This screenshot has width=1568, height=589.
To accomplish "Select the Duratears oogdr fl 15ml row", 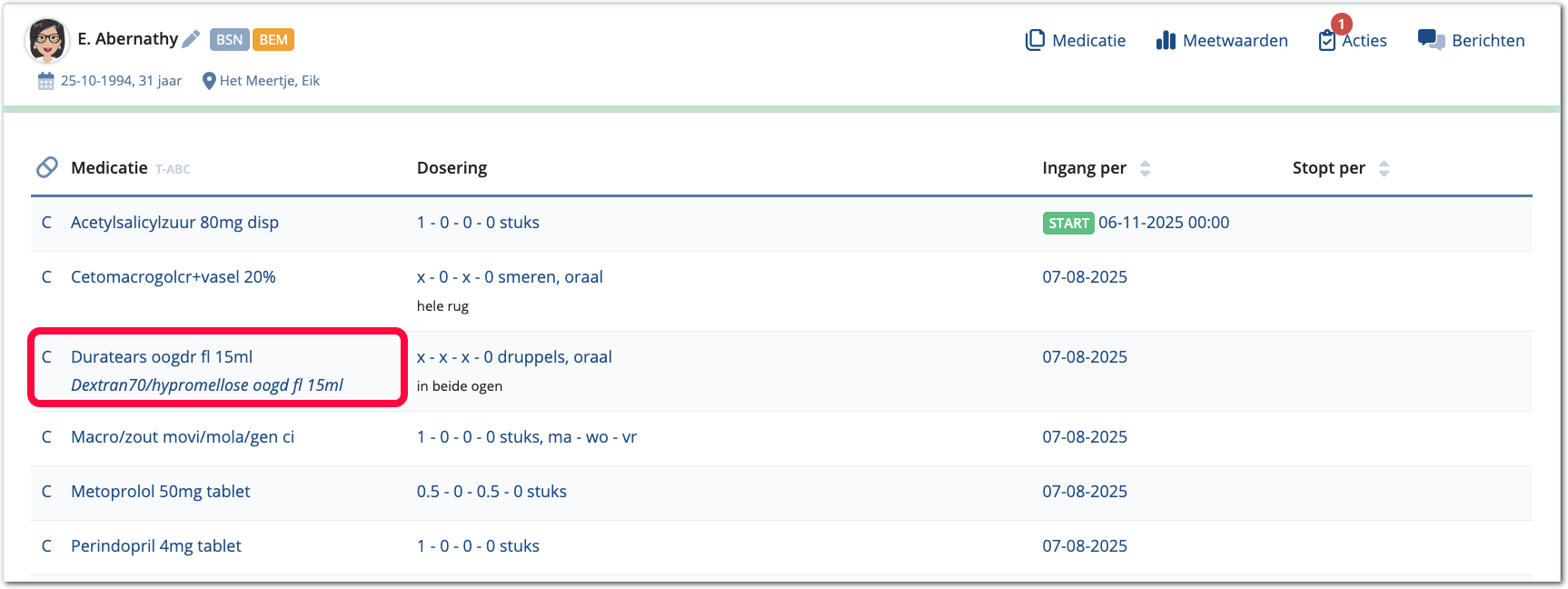I will point(162,357).
